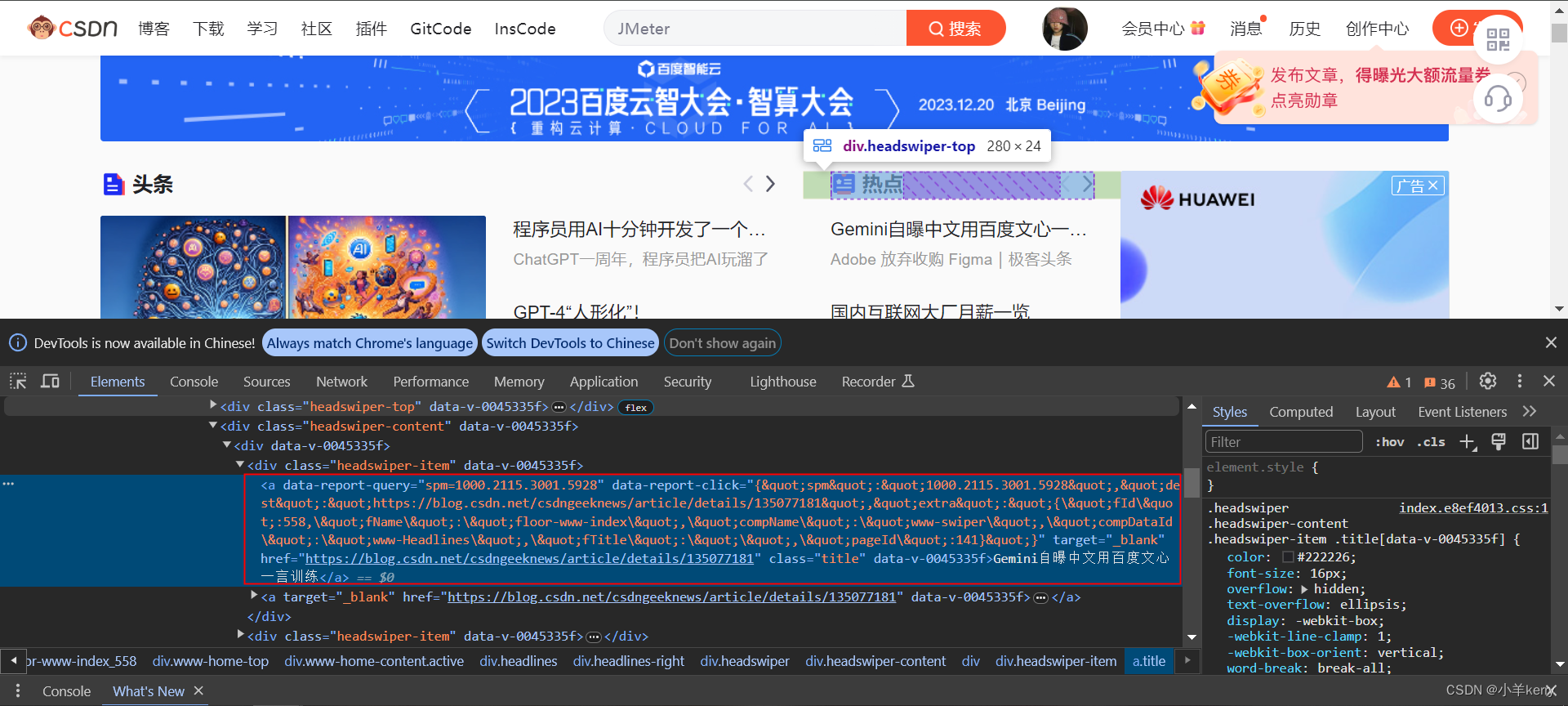Open 会员中心 link
Image resolution: width=1568 pixels, height=706 pixels.
pyautogui.click(x=1163, y=29)
